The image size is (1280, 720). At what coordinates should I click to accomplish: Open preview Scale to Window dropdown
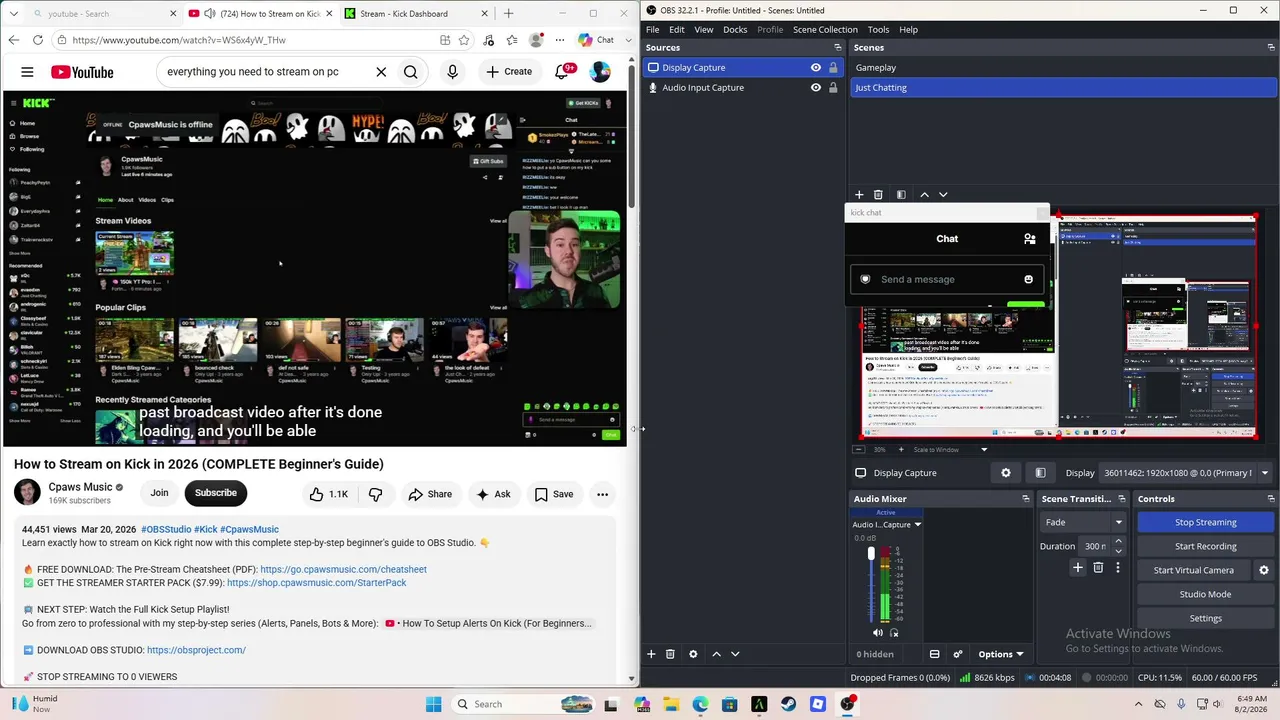tap(950, 450)
